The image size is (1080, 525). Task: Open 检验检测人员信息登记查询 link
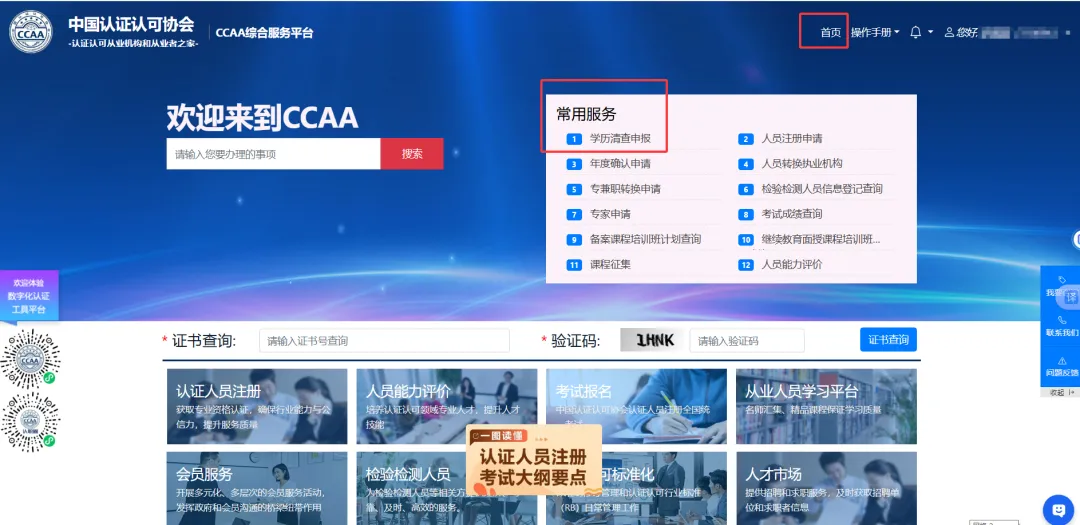822,189
